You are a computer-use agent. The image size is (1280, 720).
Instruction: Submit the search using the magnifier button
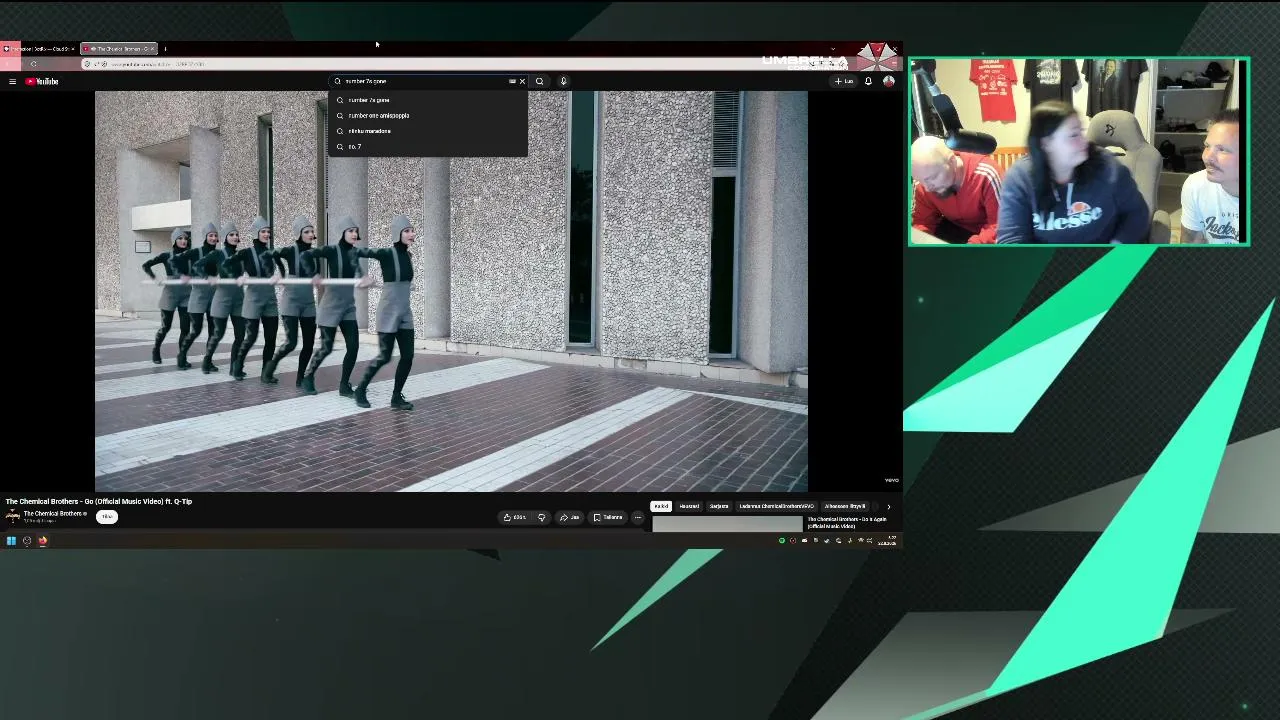coord(539,81)
